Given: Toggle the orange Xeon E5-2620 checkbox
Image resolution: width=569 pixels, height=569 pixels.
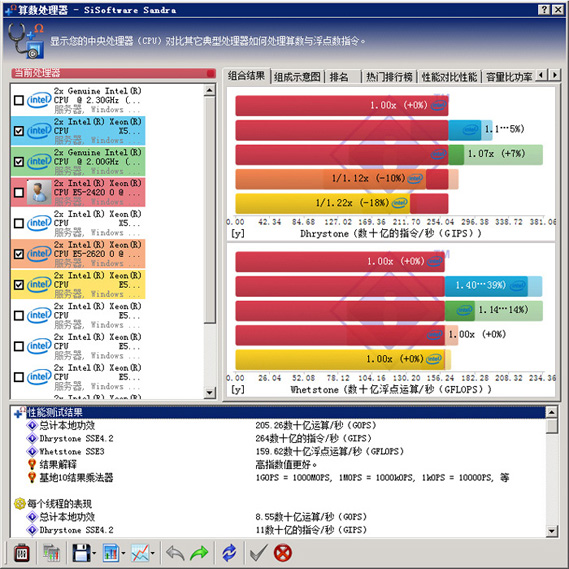Looking at the screenshot, I should click(x=19, y=254).
